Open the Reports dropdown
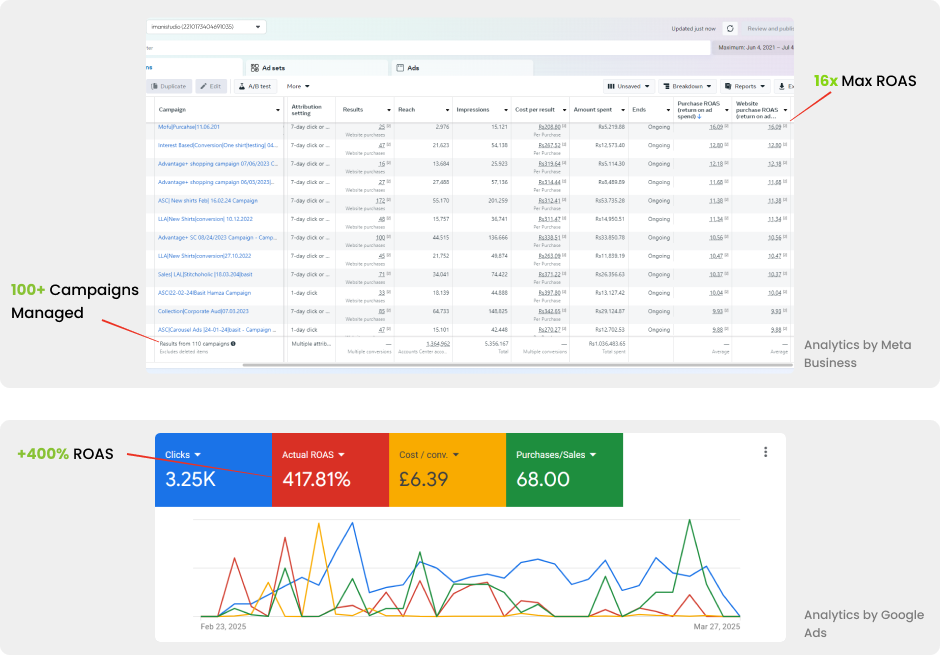The width and height of the screenshot is (940, 655). (745, 87)
